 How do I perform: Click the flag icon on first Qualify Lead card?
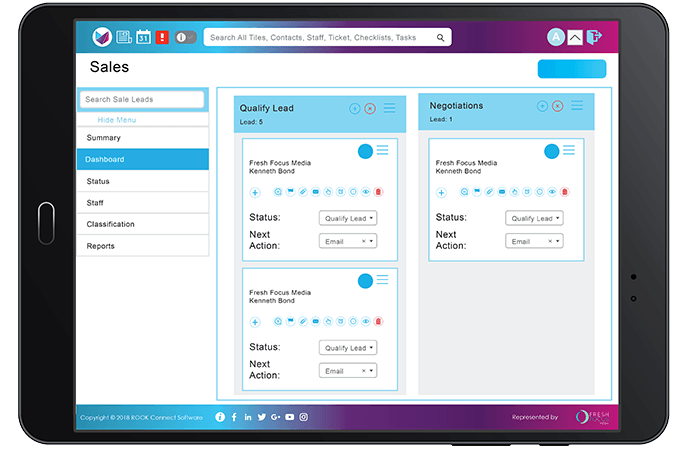click(x=291, y=191)
